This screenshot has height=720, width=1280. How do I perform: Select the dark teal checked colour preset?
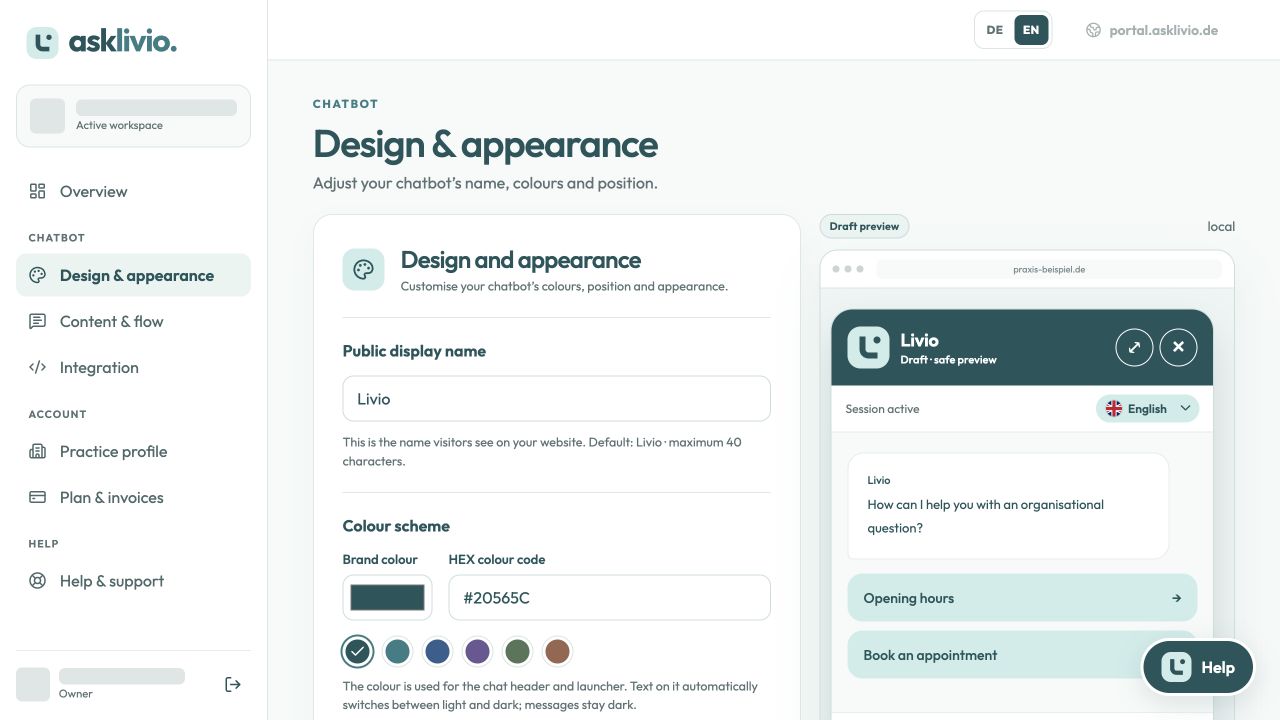coord(357,652)
